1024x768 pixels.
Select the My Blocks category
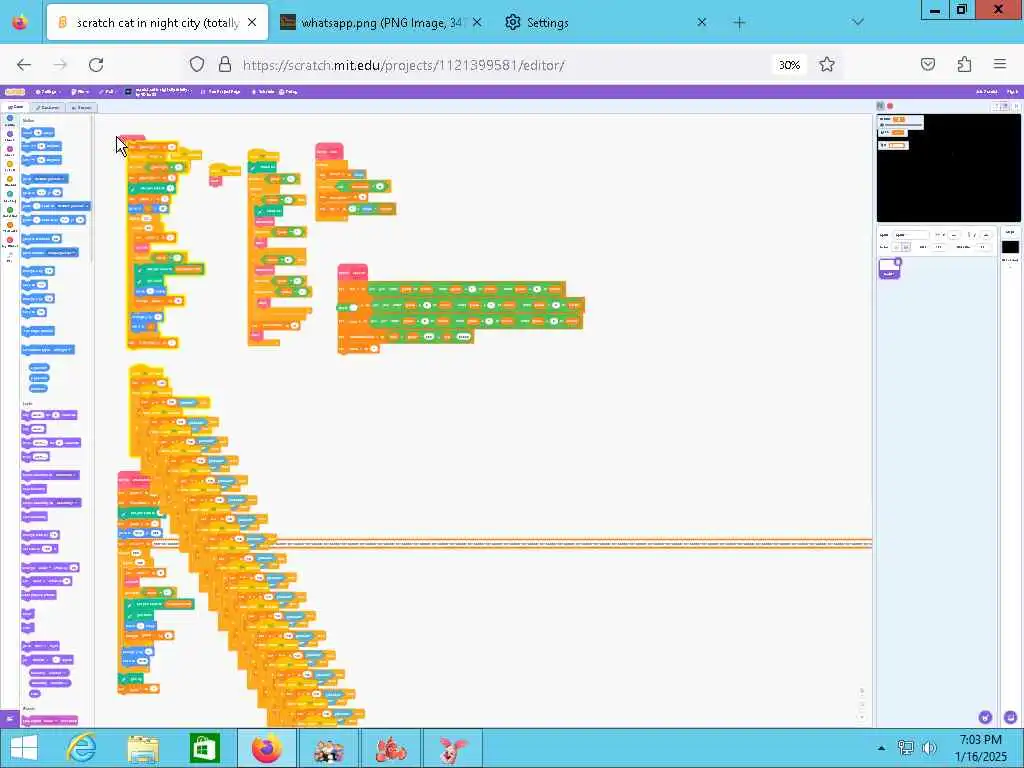pyautogui.click(x=10, y=242)
